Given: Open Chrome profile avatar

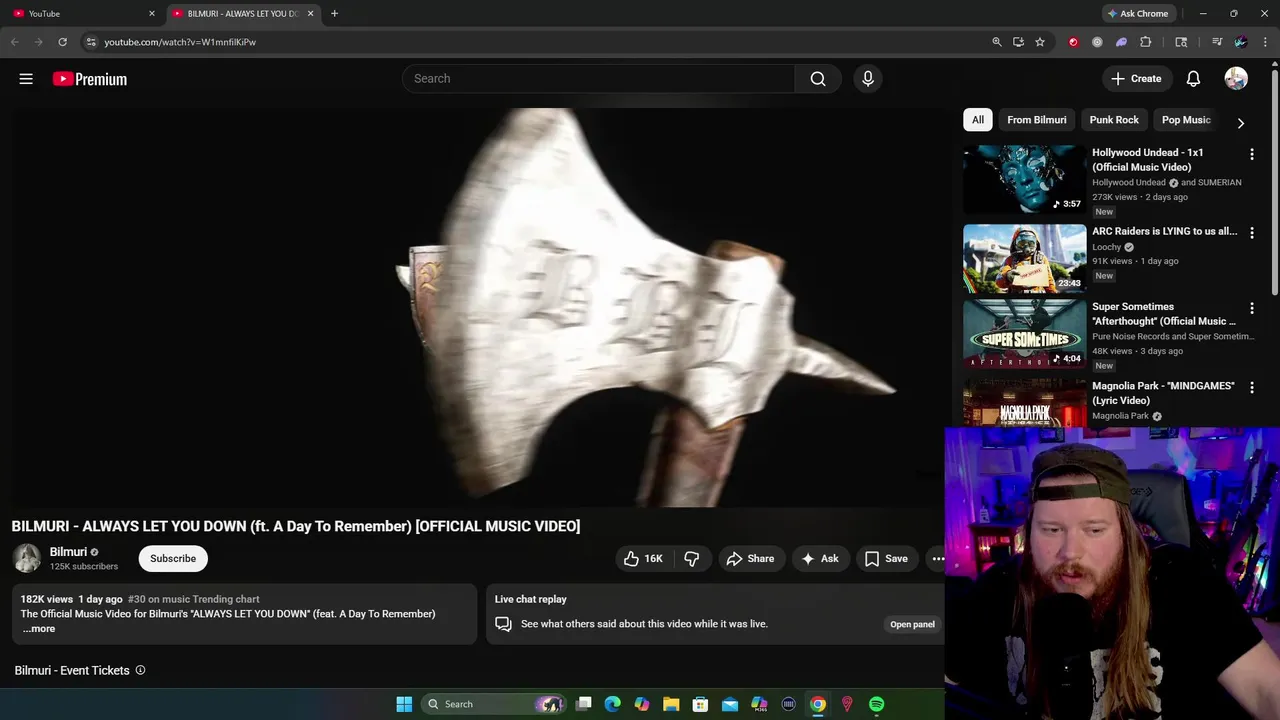Looking at the screenshot, I should [1241, 42].
